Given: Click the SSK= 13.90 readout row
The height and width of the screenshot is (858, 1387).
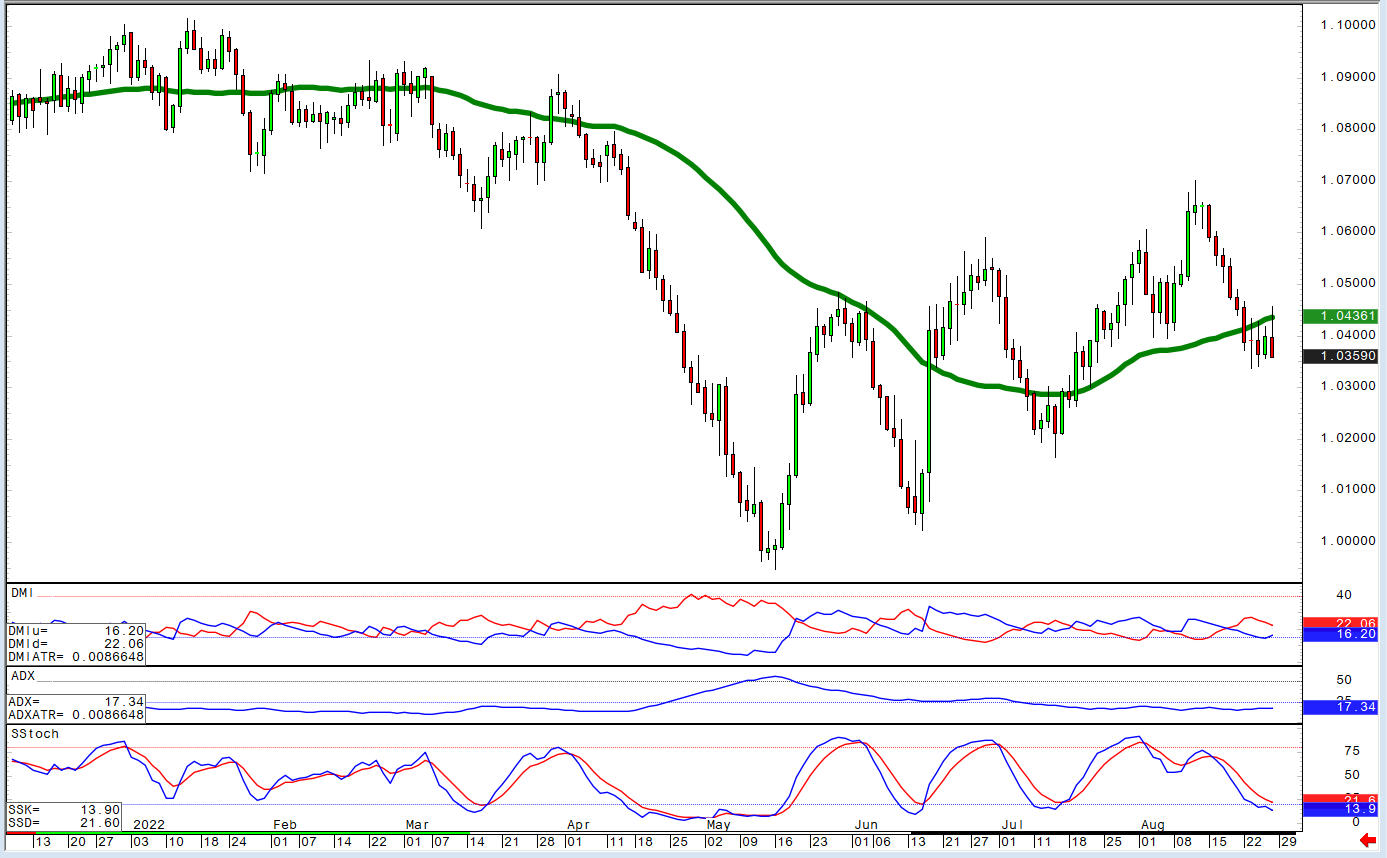Looking at the screenshot, I should (65, 808).
